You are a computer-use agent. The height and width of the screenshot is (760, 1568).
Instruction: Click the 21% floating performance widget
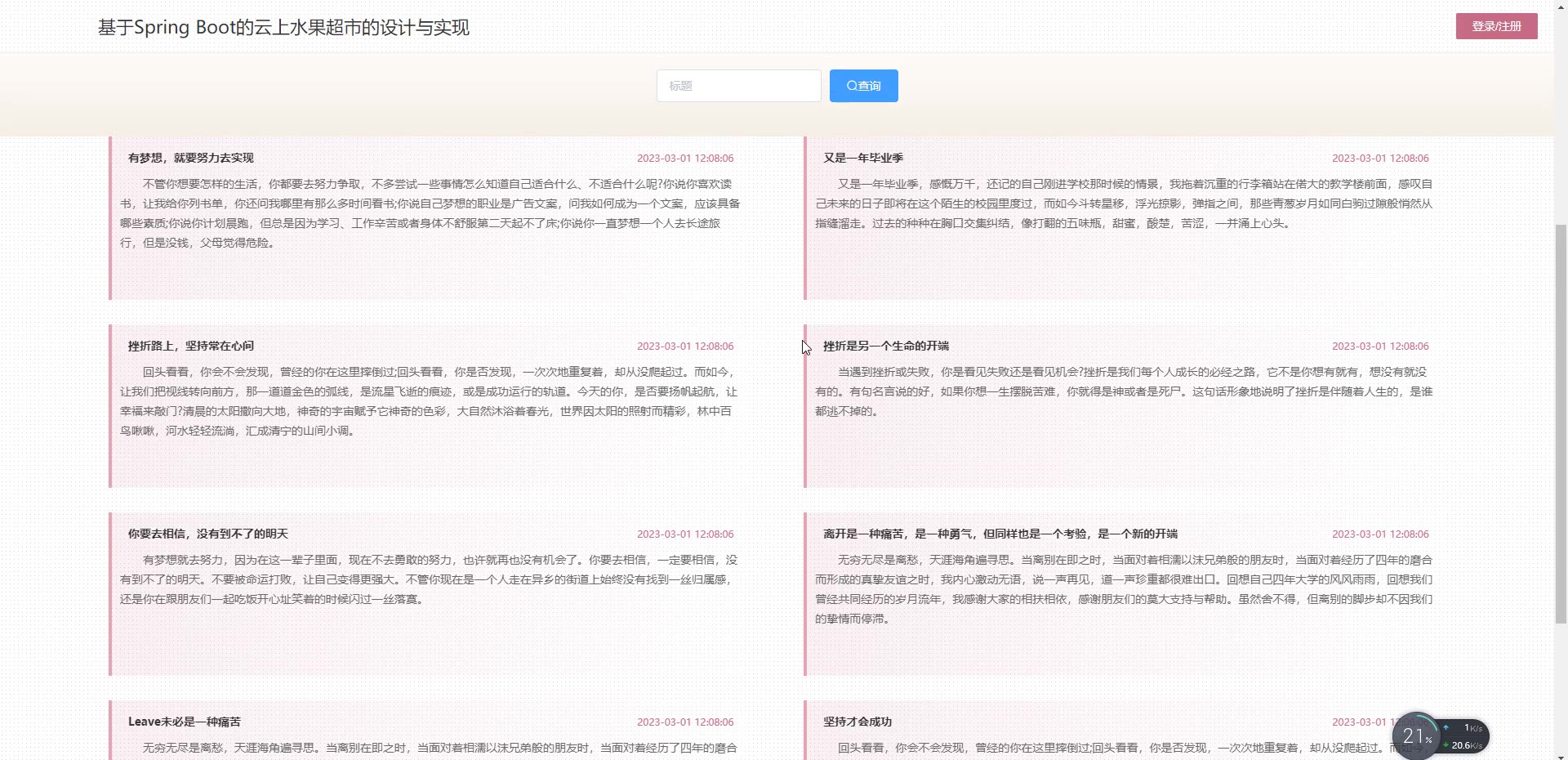[x=1417, y=737]
